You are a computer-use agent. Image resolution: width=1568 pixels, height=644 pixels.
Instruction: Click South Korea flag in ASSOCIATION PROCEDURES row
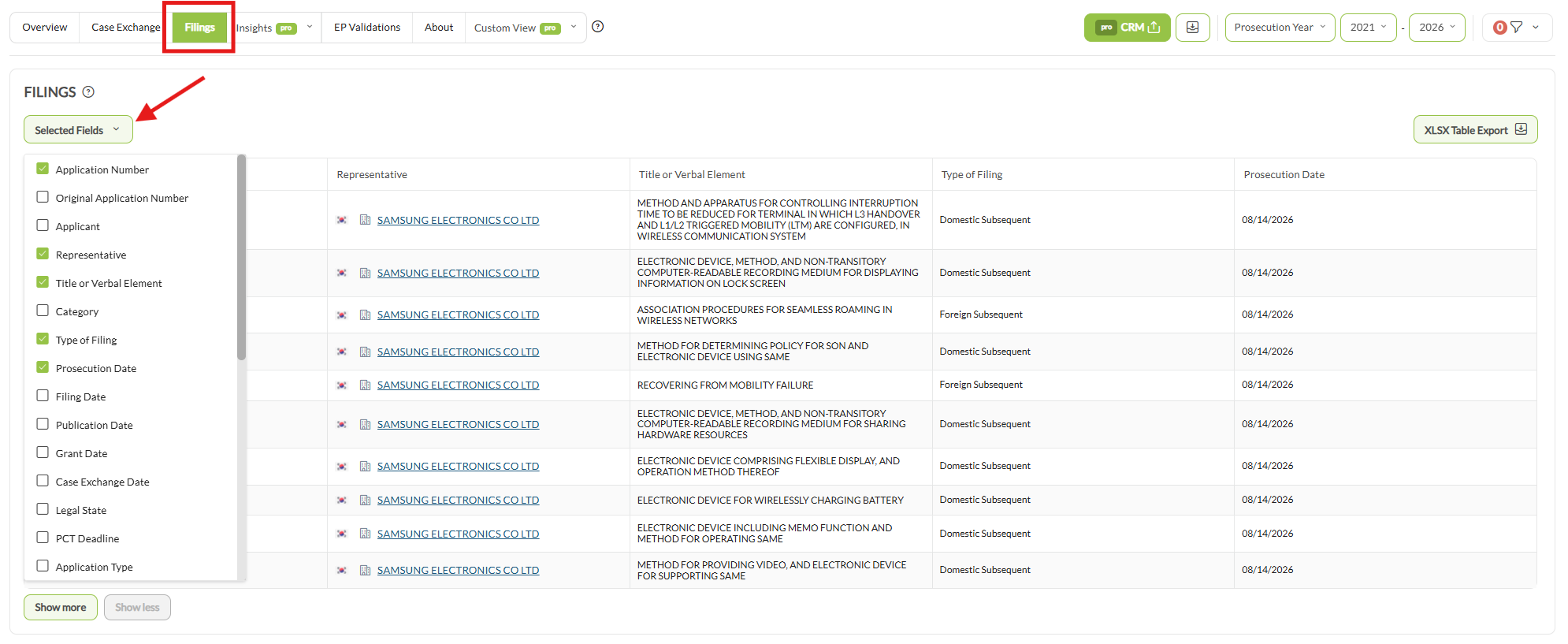(341, 315)
